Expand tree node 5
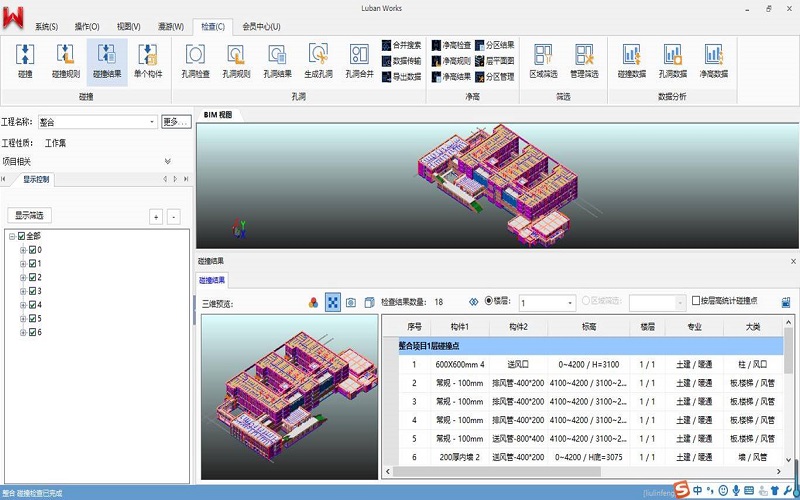This screenshot has height=500, width=800. click(x=23, y=319)
